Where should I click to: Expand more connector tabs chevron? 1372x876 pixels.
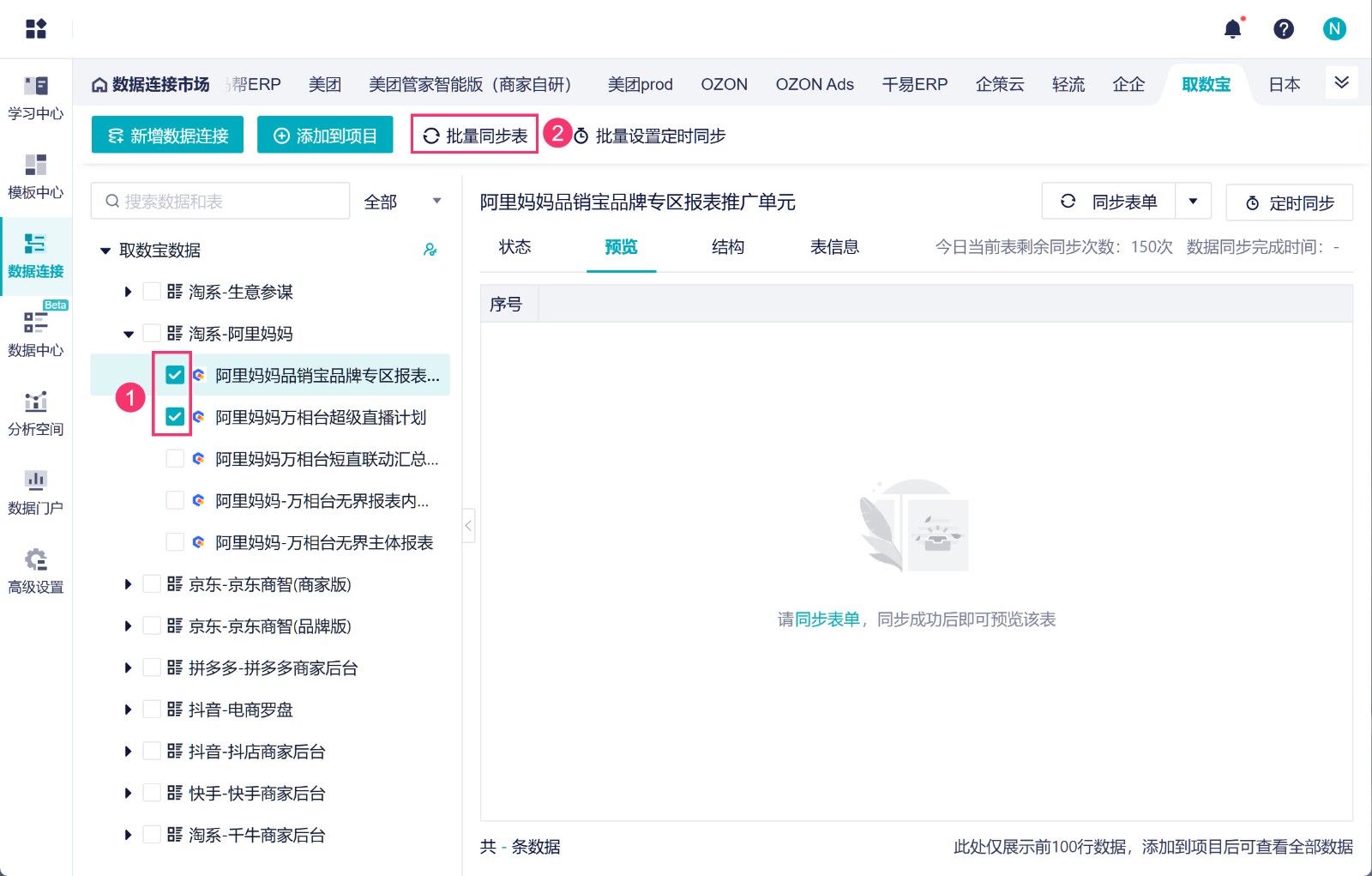tap(1342, 82)
